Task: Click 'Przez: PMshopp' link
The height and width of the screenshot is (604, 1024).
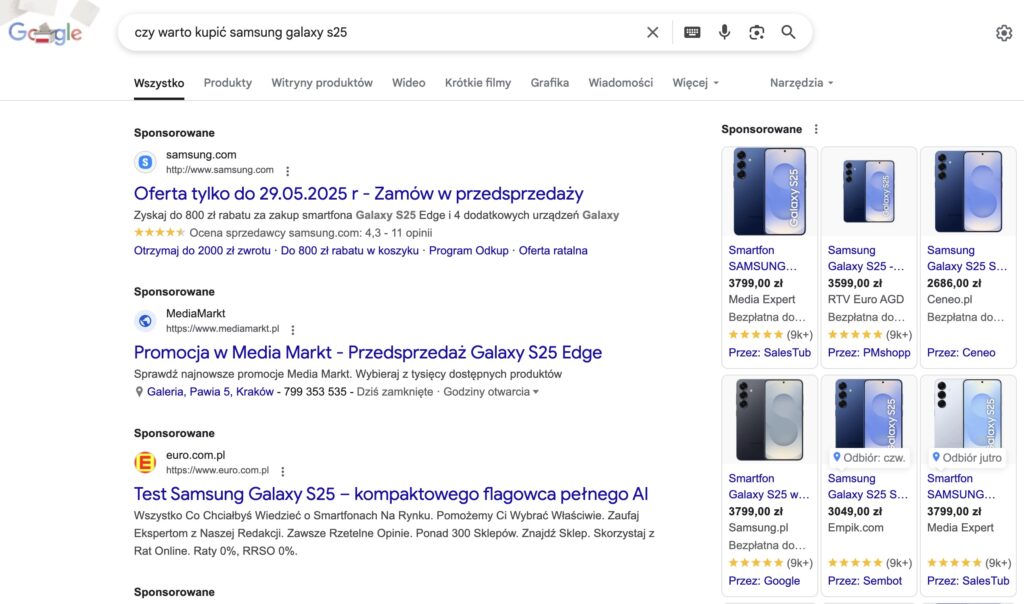Action: 869,353
